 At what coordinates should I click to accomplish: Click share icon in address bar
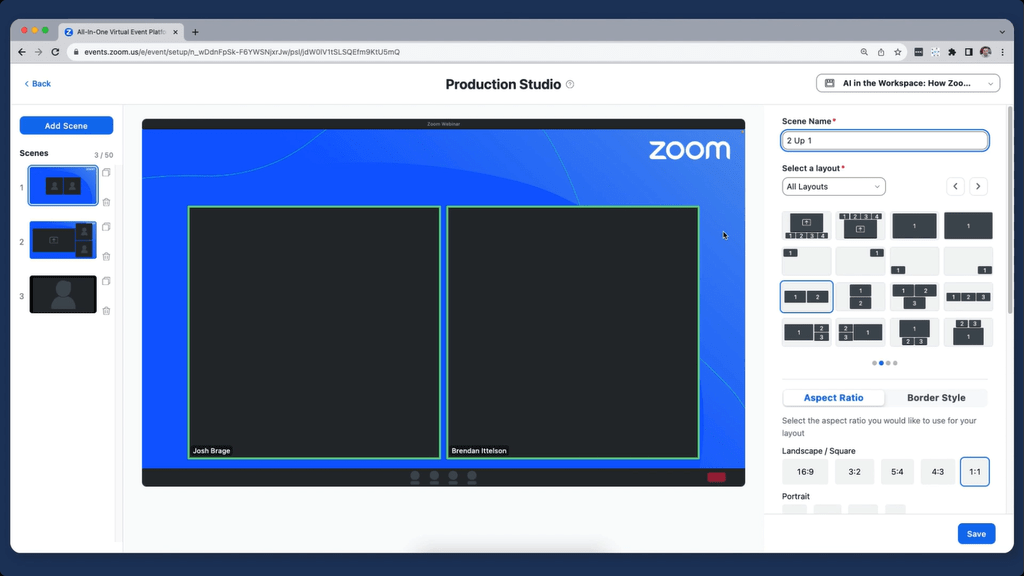tap(881, 52)
